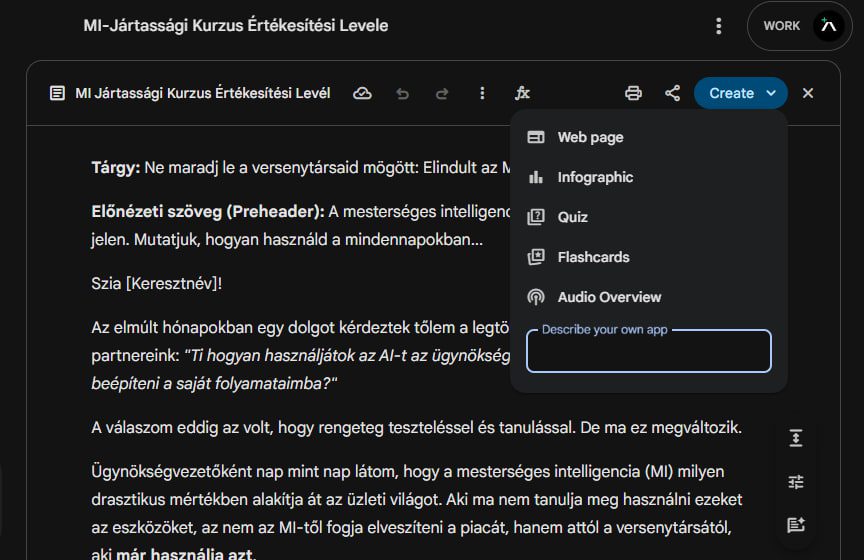This screenshot has height=560, width=864.
Task: Click the suggest edits icon
Action: coord(796,525)
